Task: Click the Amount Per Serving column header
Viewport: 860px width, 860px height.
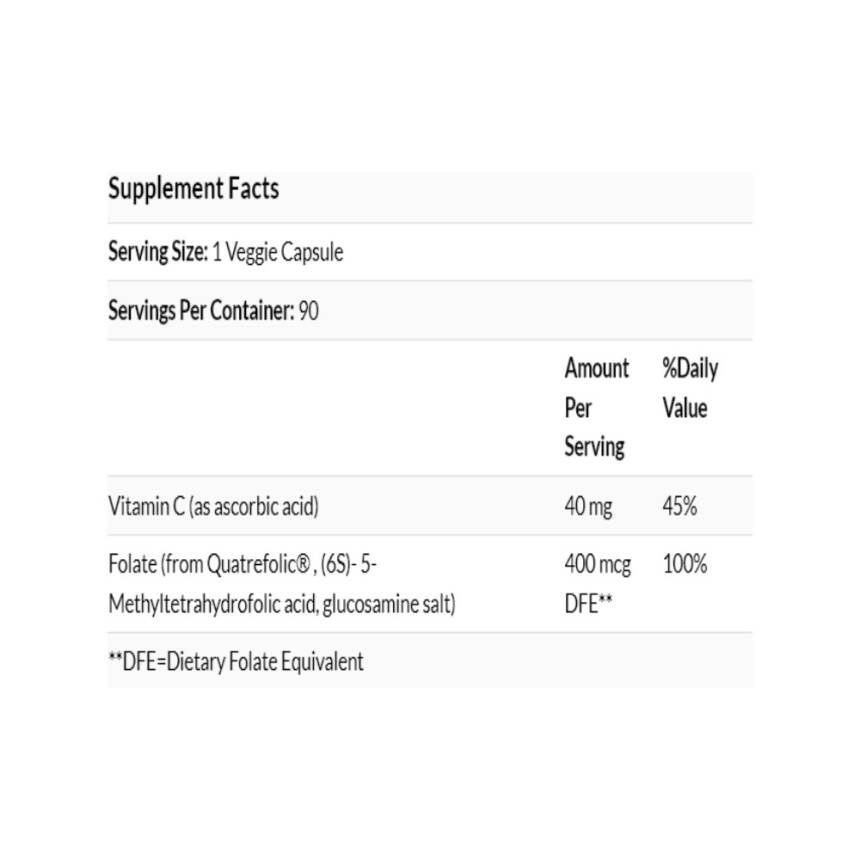Action: [596, 407]
